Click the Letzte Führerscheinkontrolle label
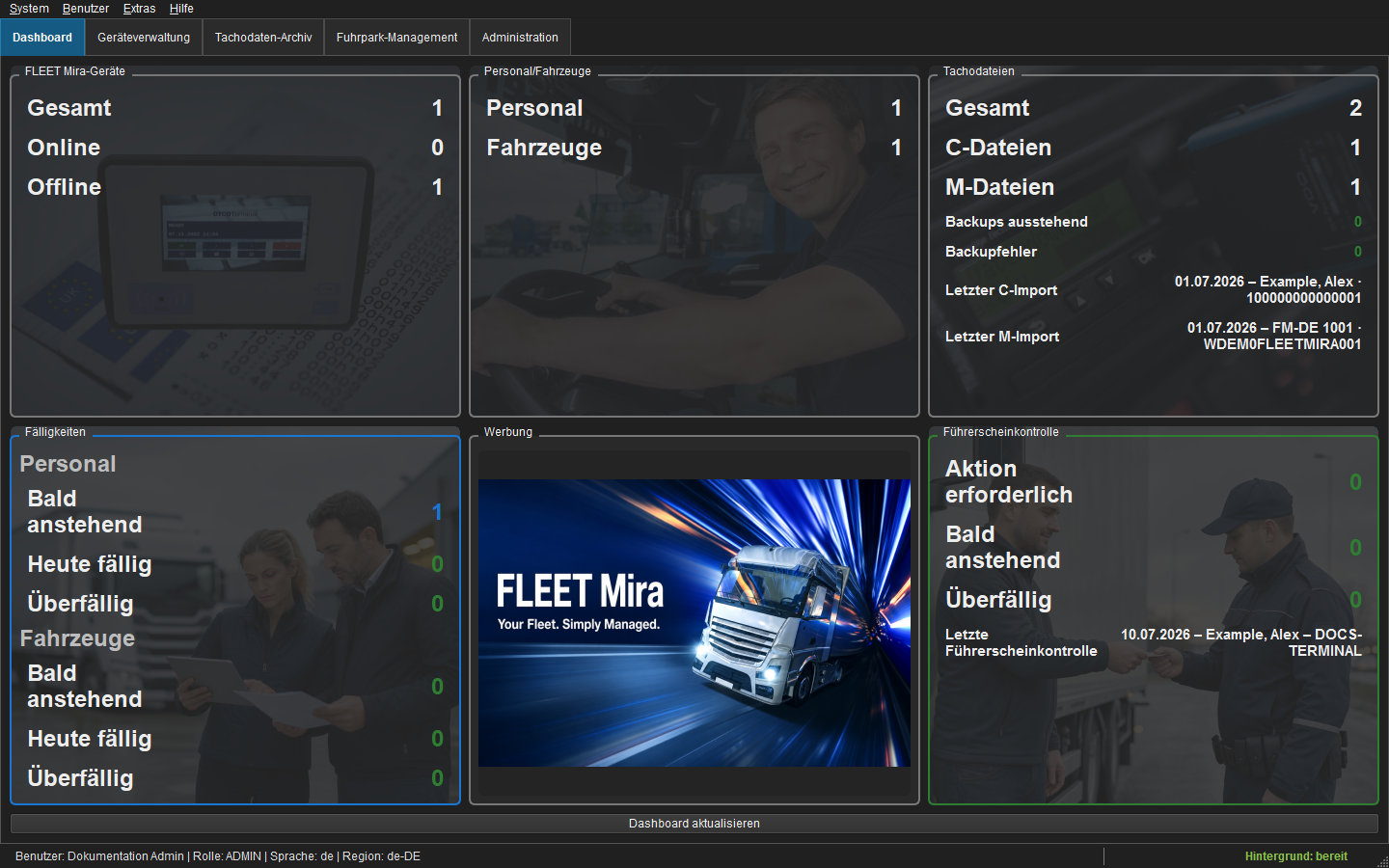The height and width of the screenshot is (868, 1389). click(x=1021, y=642)
